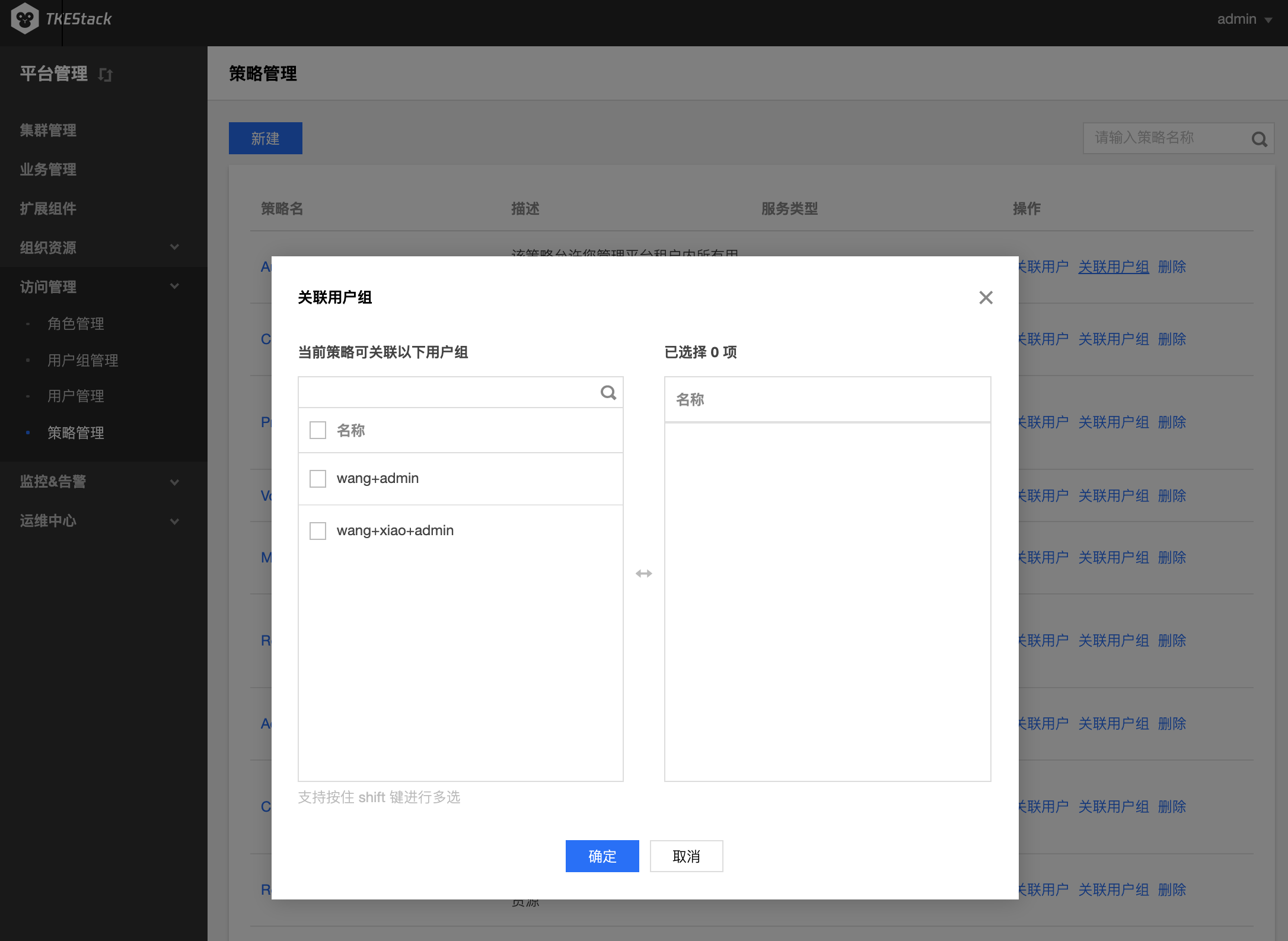Image resolution: width=1288 pixels, height=941 pixels.
Task: Click the 操作 column header
Action: tap(1027, 209)
